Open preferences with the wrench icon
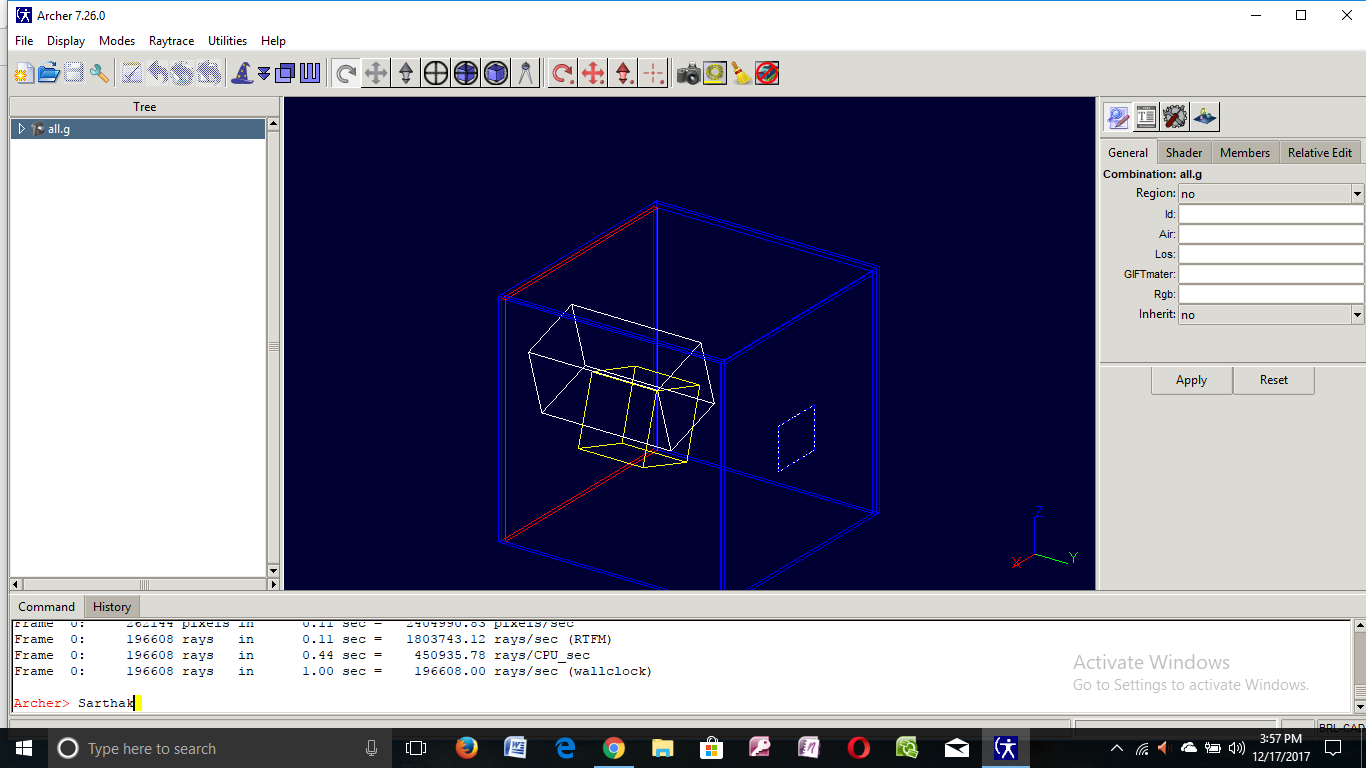Image resolution: width=1366 pixels, height=768 pixels. pos(99,73)
